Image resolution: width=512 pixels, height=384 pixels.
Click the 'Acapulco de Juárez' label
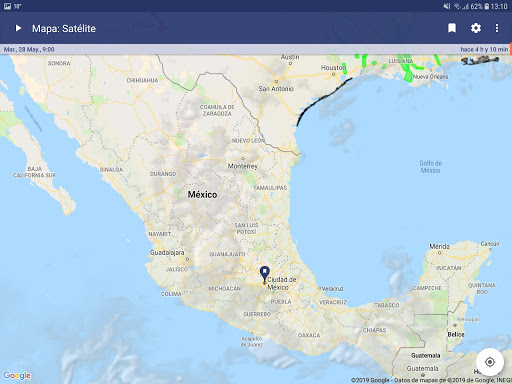(x=252, y=342)
